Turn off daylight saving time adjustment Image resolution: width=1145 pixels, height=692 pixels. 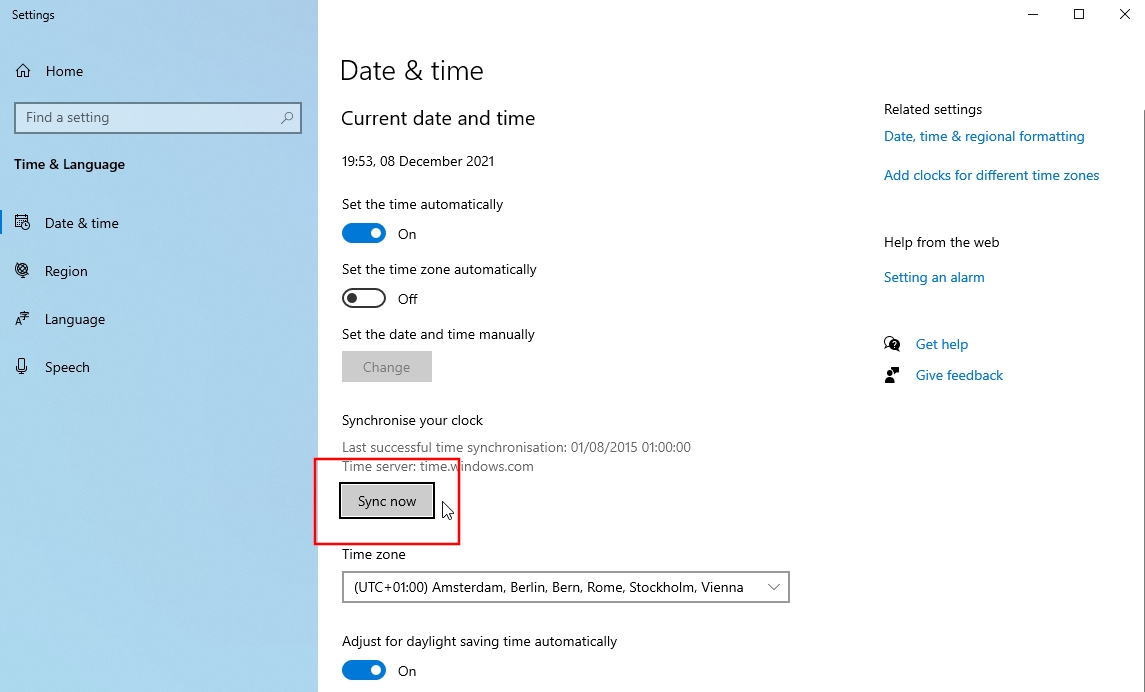[364, 670]
